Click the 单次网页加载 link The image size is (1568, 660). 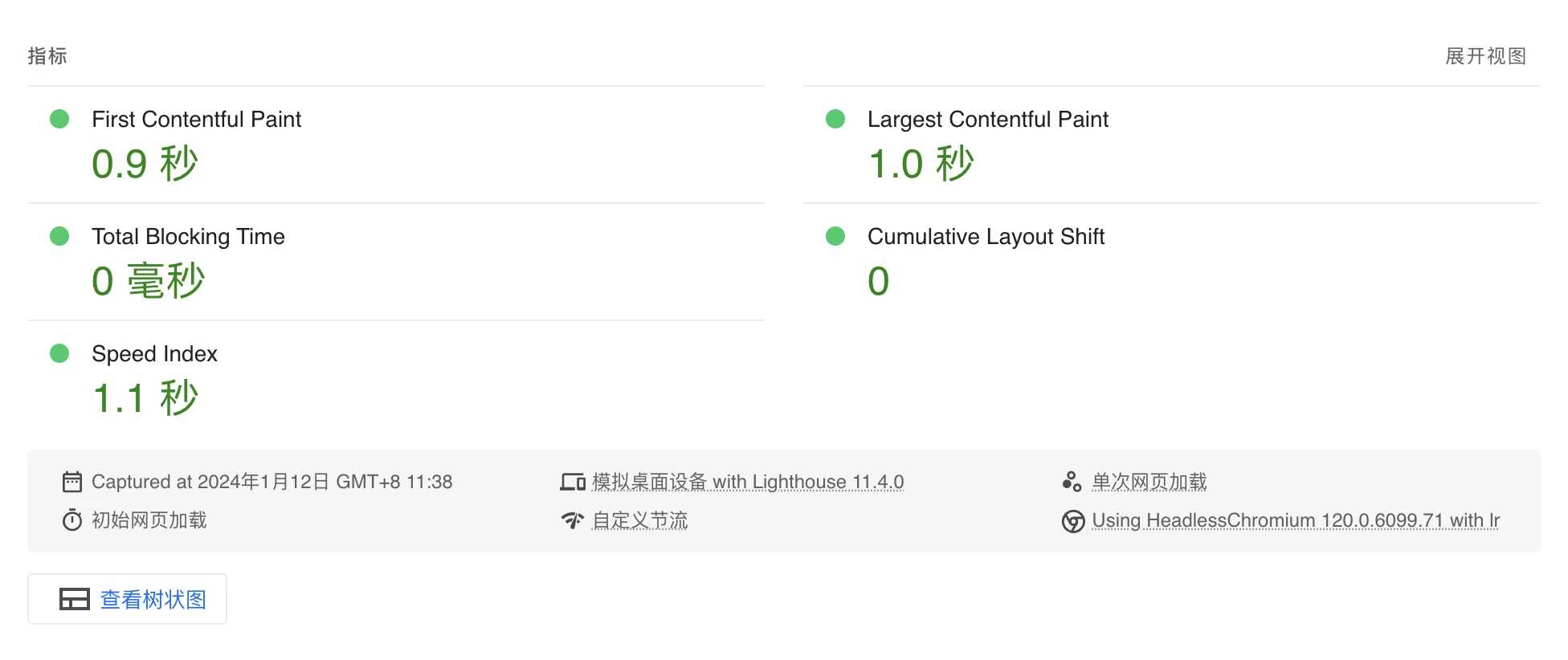[x=1149, y=482]
